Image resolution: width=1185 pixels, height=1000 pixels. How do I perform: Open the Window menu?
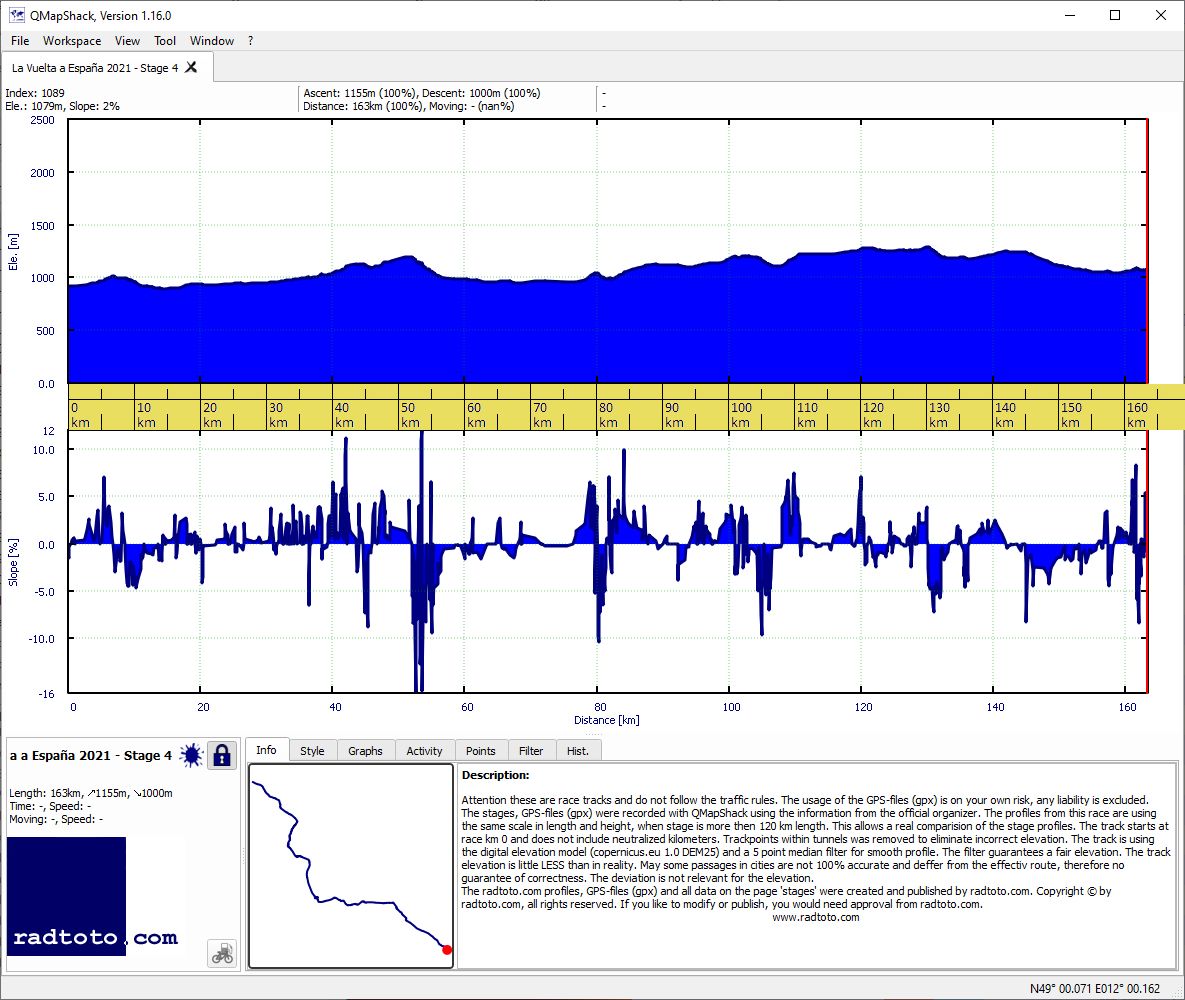pyautogui.click(x=212, y=41)
